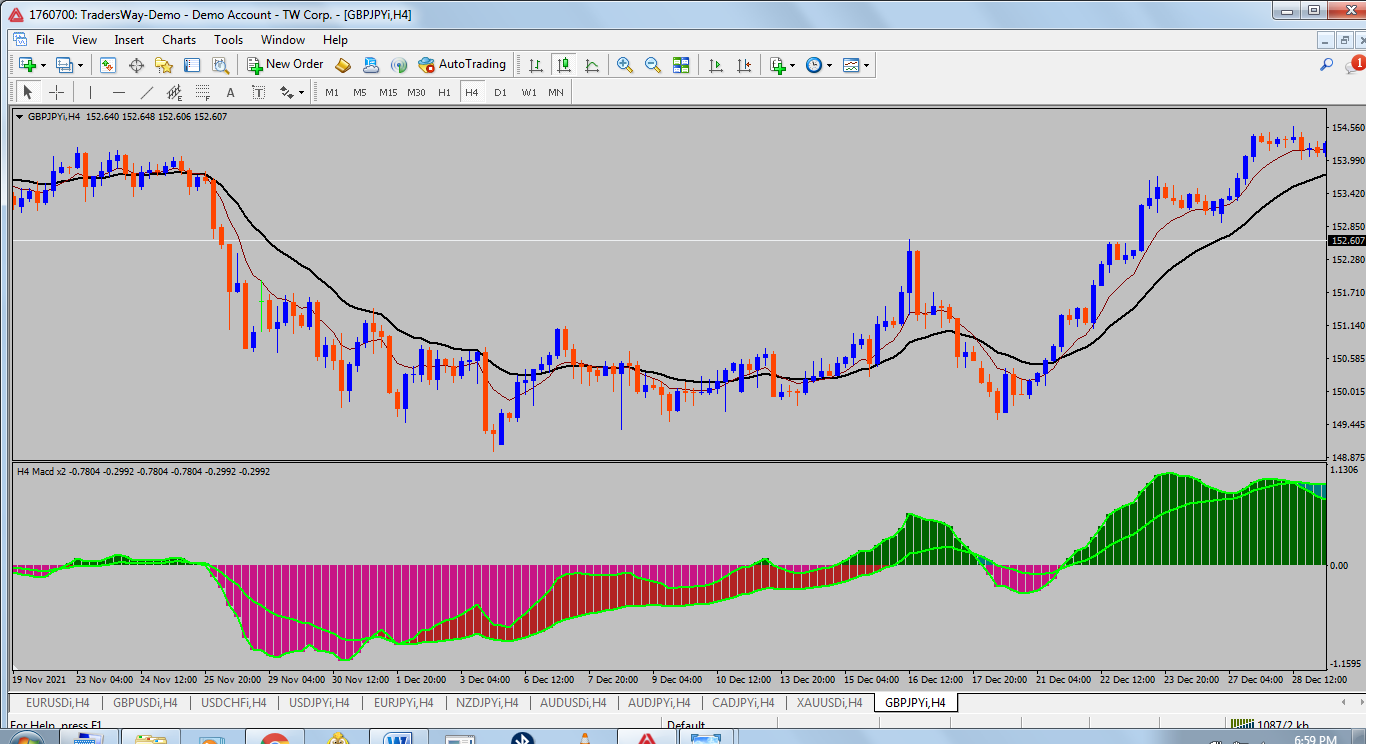
Task: Open the Periodicity clock dropdown
Action: [819, 65]
